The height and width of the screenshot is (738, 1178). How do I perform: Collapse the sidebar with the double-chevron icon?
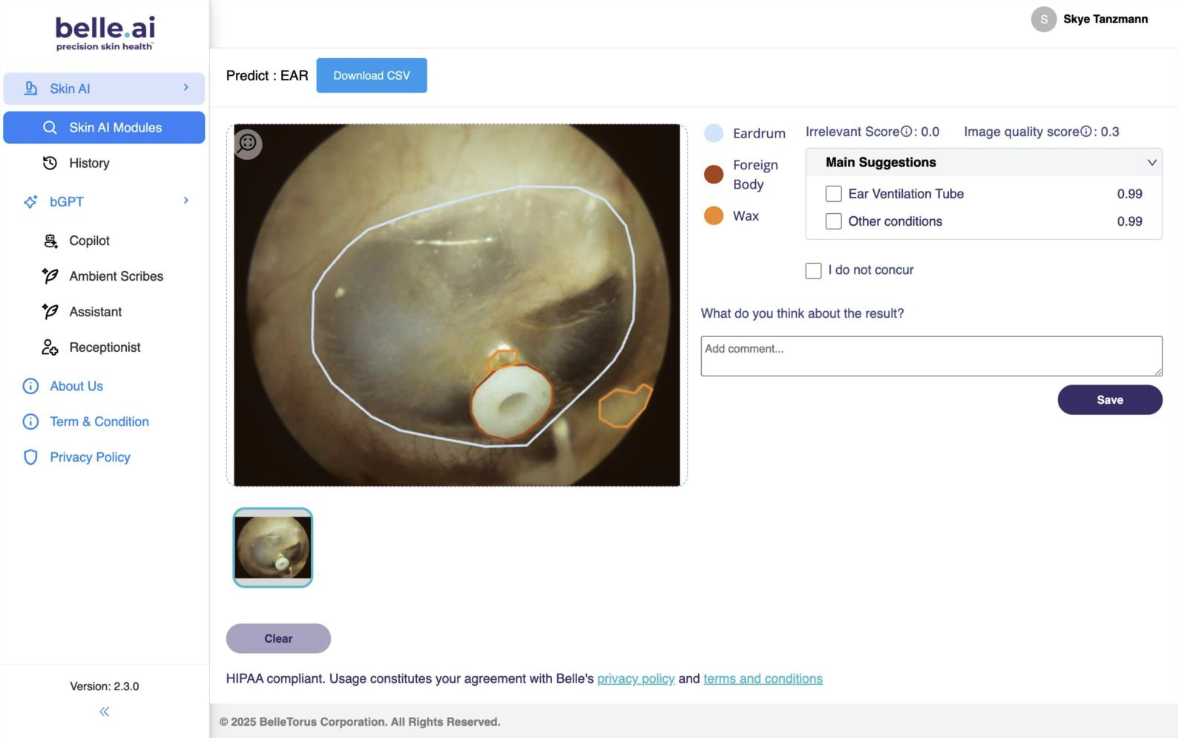pos(104,712)
